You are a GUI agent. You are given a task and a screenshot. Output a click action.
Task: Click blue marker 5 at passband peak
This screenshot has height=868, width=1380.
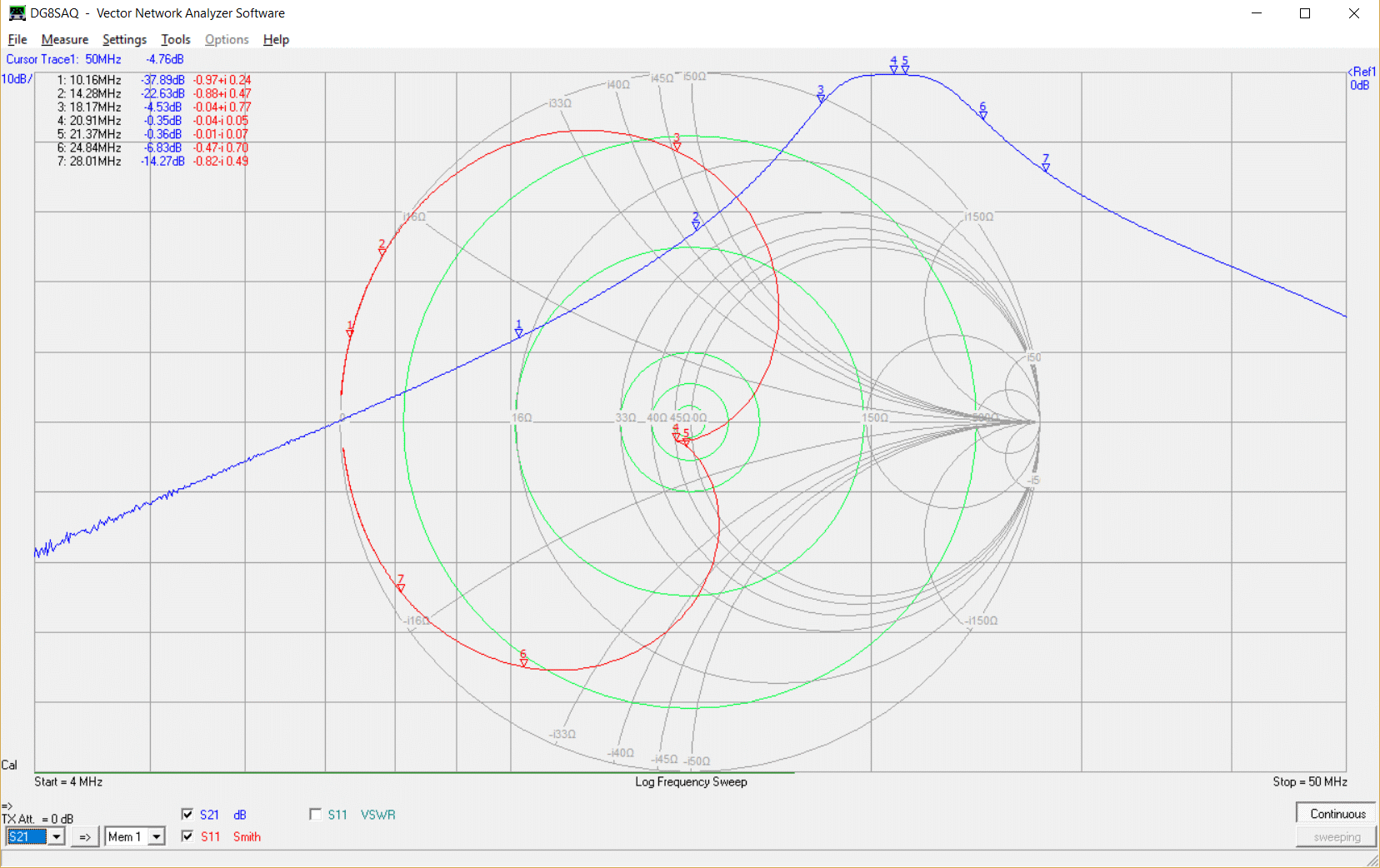pos(905,66)
